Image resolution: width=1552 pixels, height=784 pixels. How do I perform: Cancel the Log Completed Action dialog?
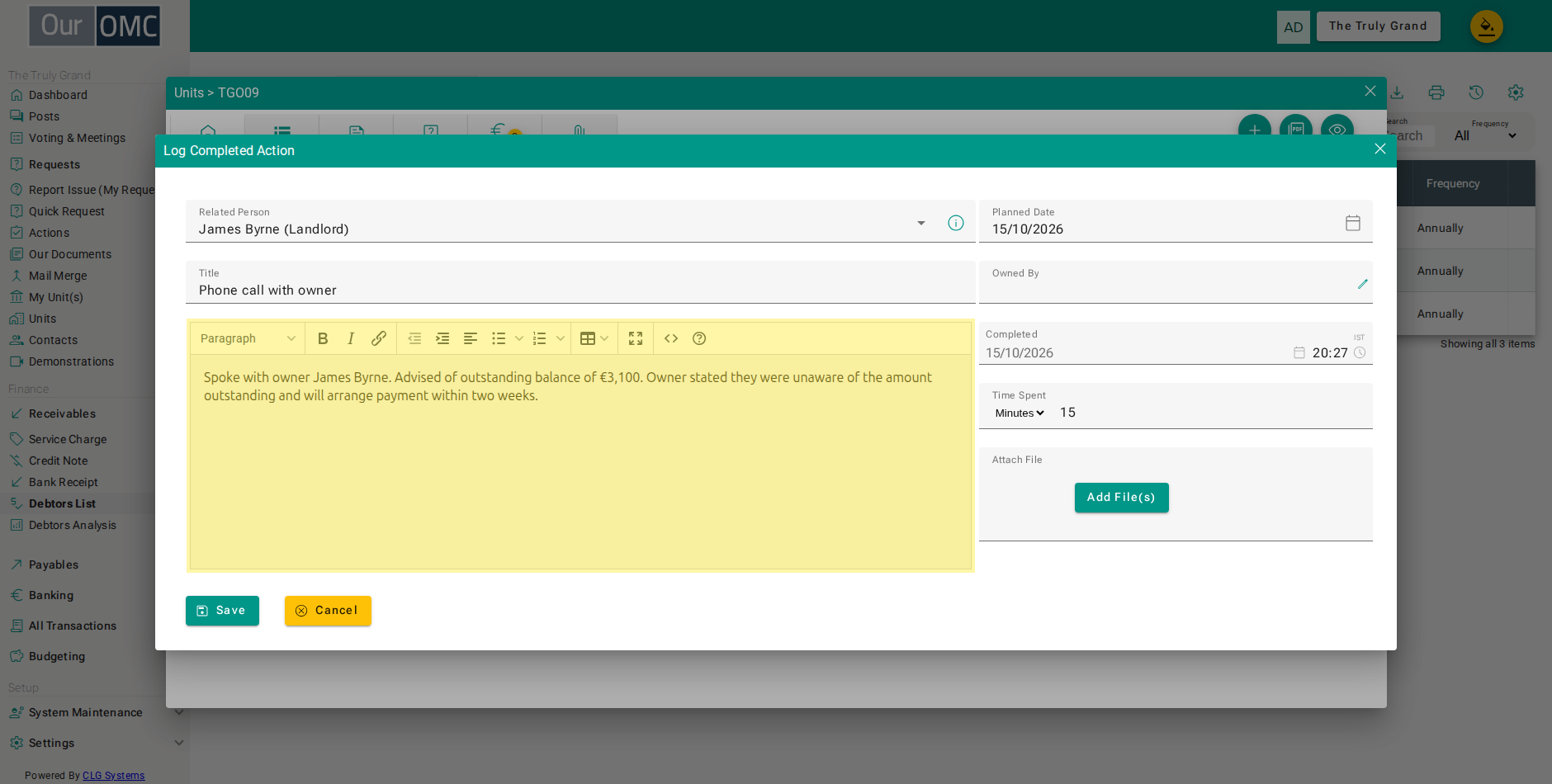coord(328,611)
